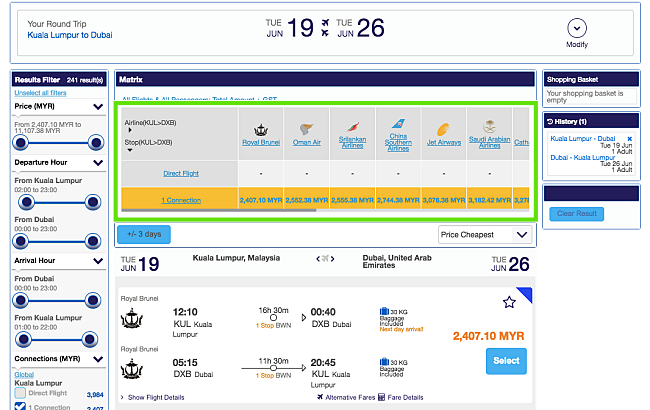Screen dimensions: 650x410
Task: Collapse the Price (MYR) filter section
Action: [x=98, y=107]
